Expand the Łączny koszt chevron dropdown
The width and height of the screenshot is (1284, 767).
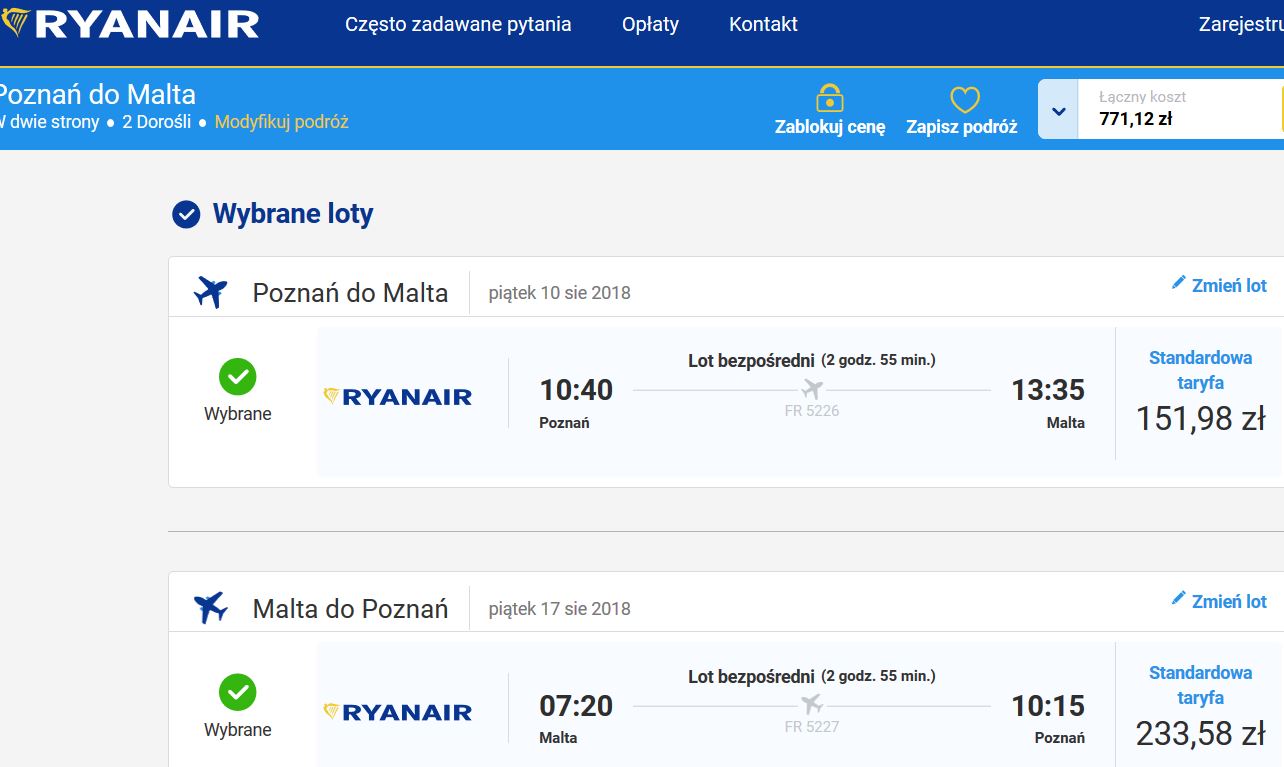(x=1058, y=109)
